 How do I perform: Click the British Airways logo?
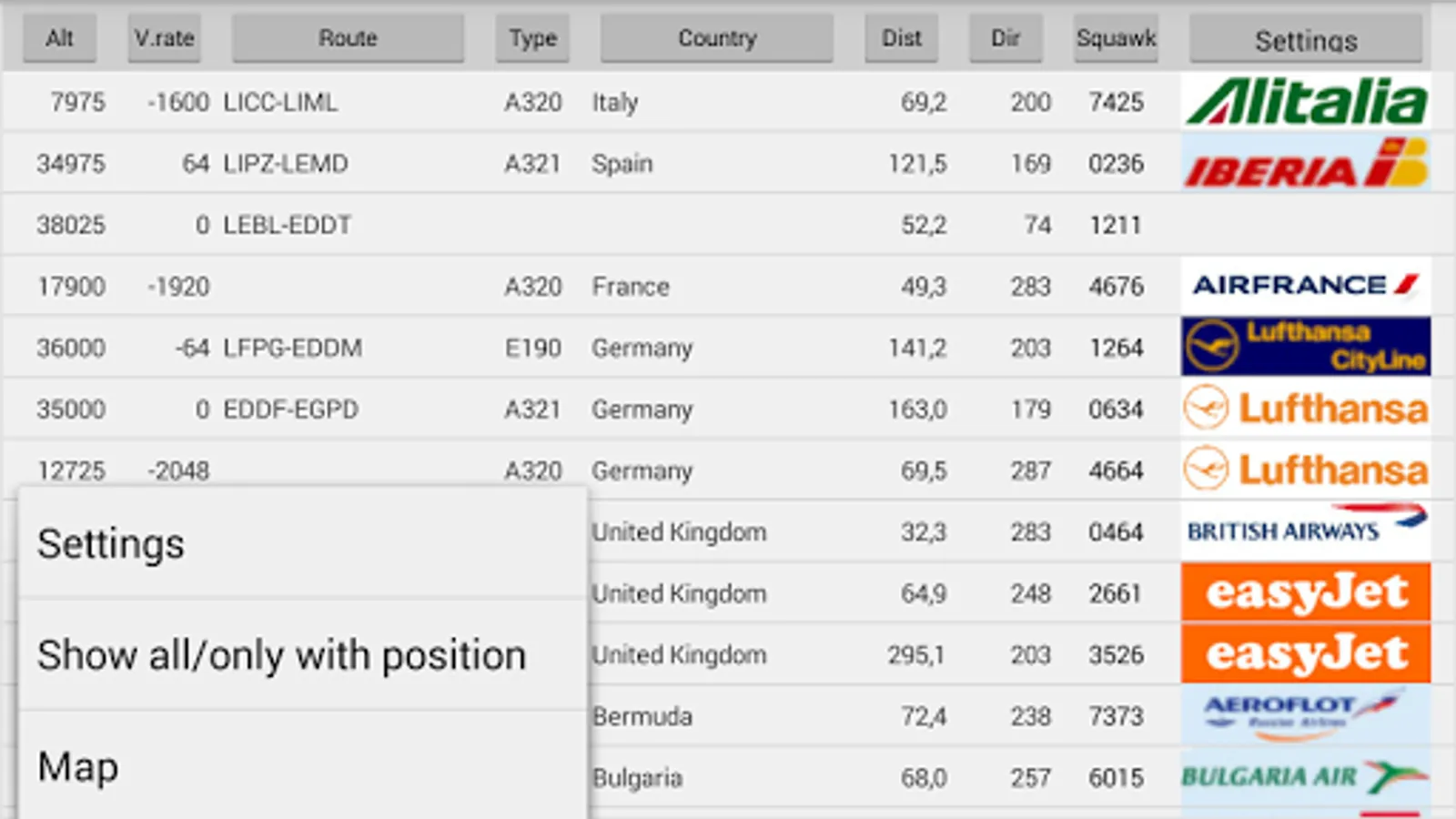point(1305,531)
